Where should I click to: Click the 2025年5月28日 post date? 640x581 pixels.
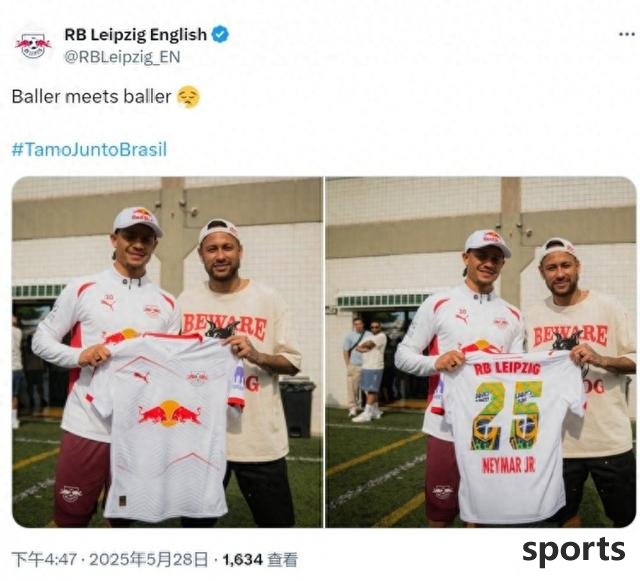[149, 559]
